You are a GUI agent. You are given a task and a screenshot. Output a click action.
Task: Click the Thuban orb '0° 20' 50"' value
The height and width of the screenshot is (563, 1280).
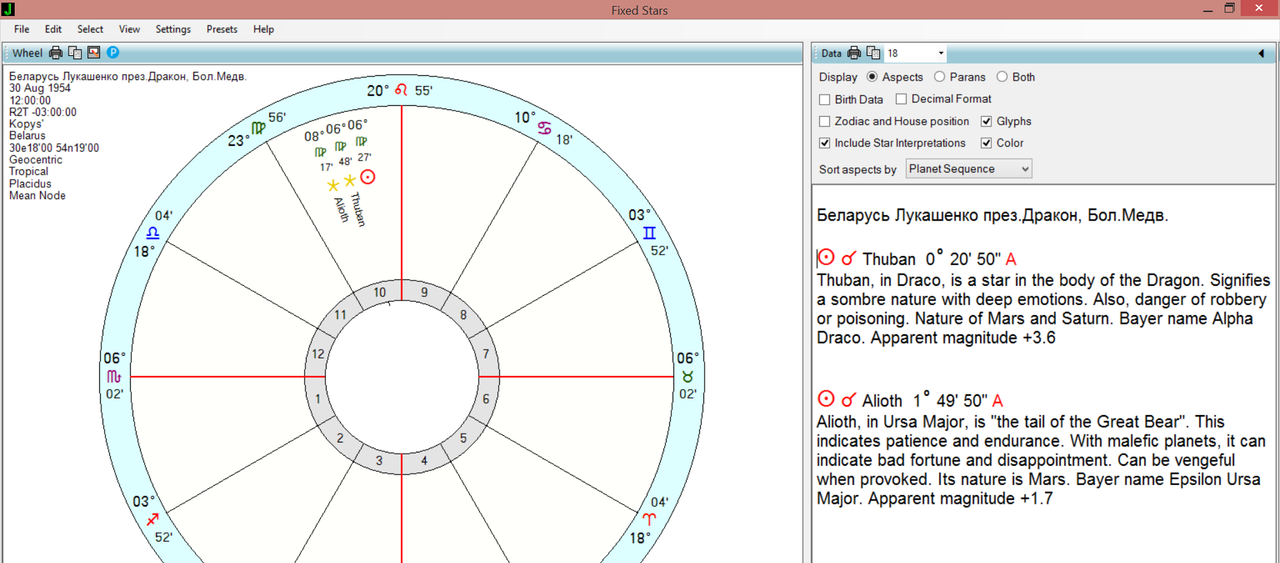[963, 259]
